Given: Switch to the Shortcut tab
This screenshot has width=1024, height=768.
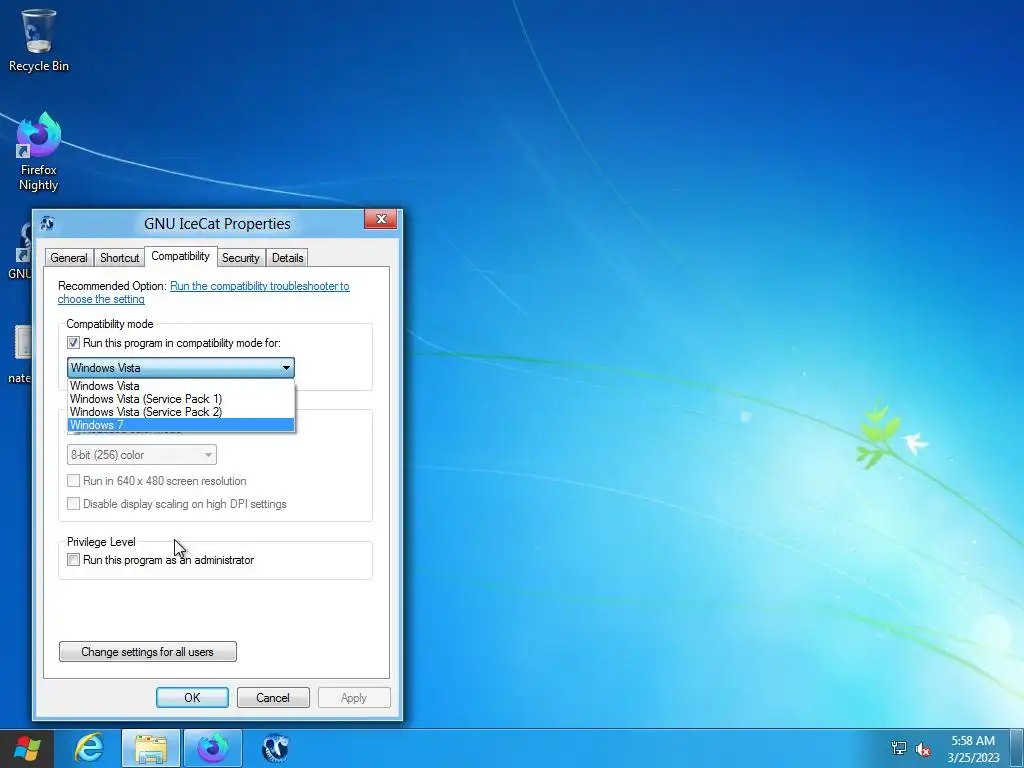Looking at the screenshot, I should coord(120,258).
